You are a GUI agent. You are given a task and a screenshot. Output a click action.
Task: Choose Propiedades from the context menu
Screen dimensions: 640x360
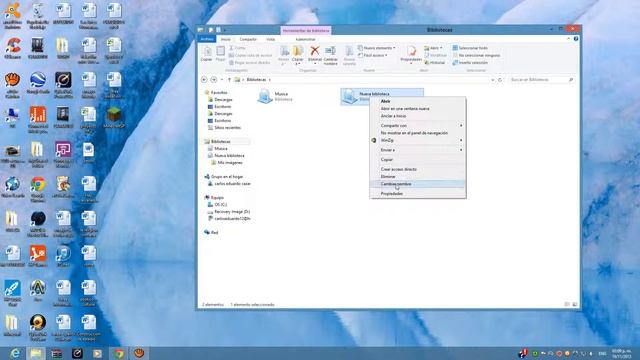(x=418, y=193)
